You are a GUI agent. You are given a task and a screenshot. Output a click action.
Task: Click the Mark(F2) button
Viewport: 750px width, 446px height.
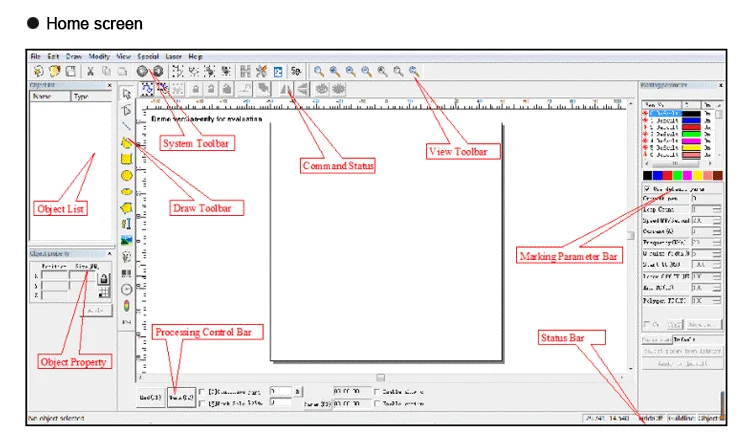(x=181, y=397)
